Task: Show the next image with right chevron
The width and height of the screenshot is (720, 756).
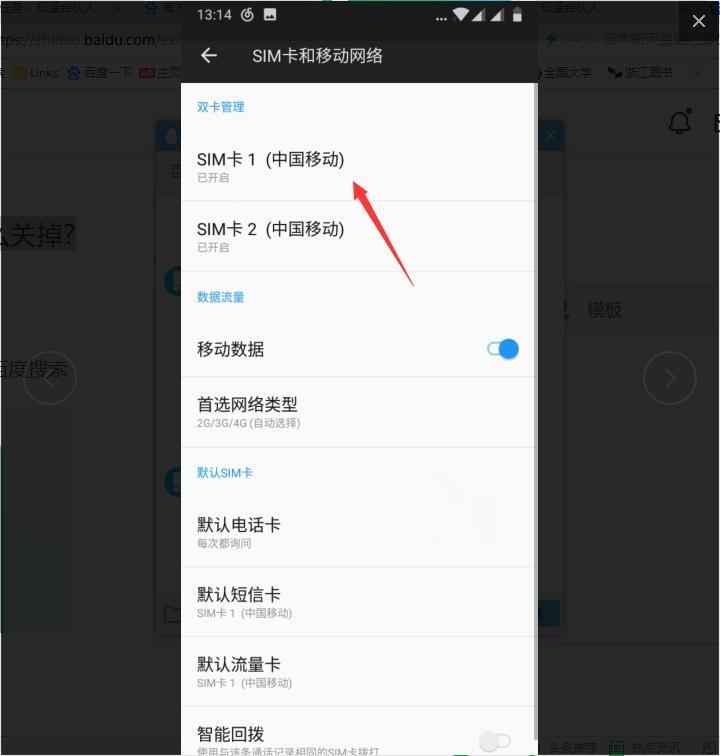Action: tap(669, 378)
